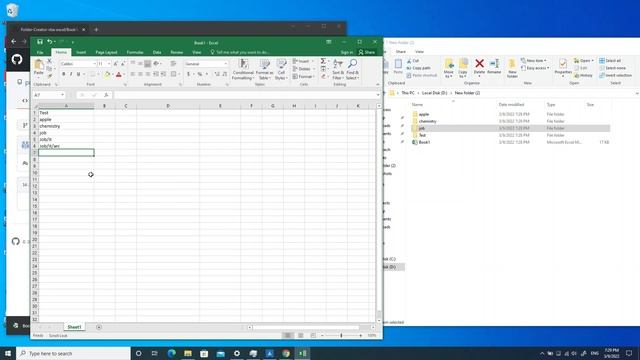Screen dimensions: 640x360
Task: Switch to Page Layout view in status bar
Action: coord(300,336)
